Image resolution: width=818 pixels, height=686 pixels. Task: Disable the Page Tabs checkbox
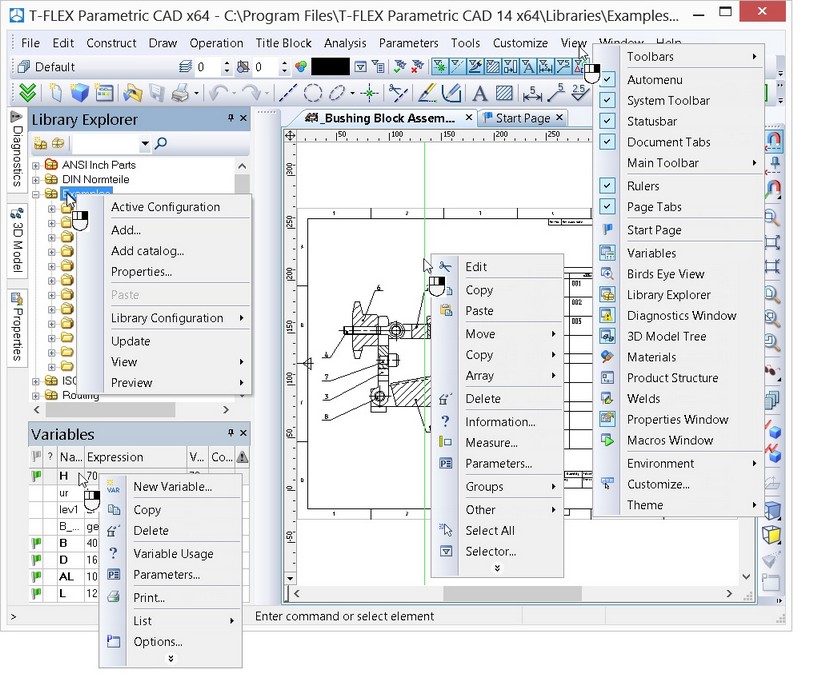pos(607,207)
